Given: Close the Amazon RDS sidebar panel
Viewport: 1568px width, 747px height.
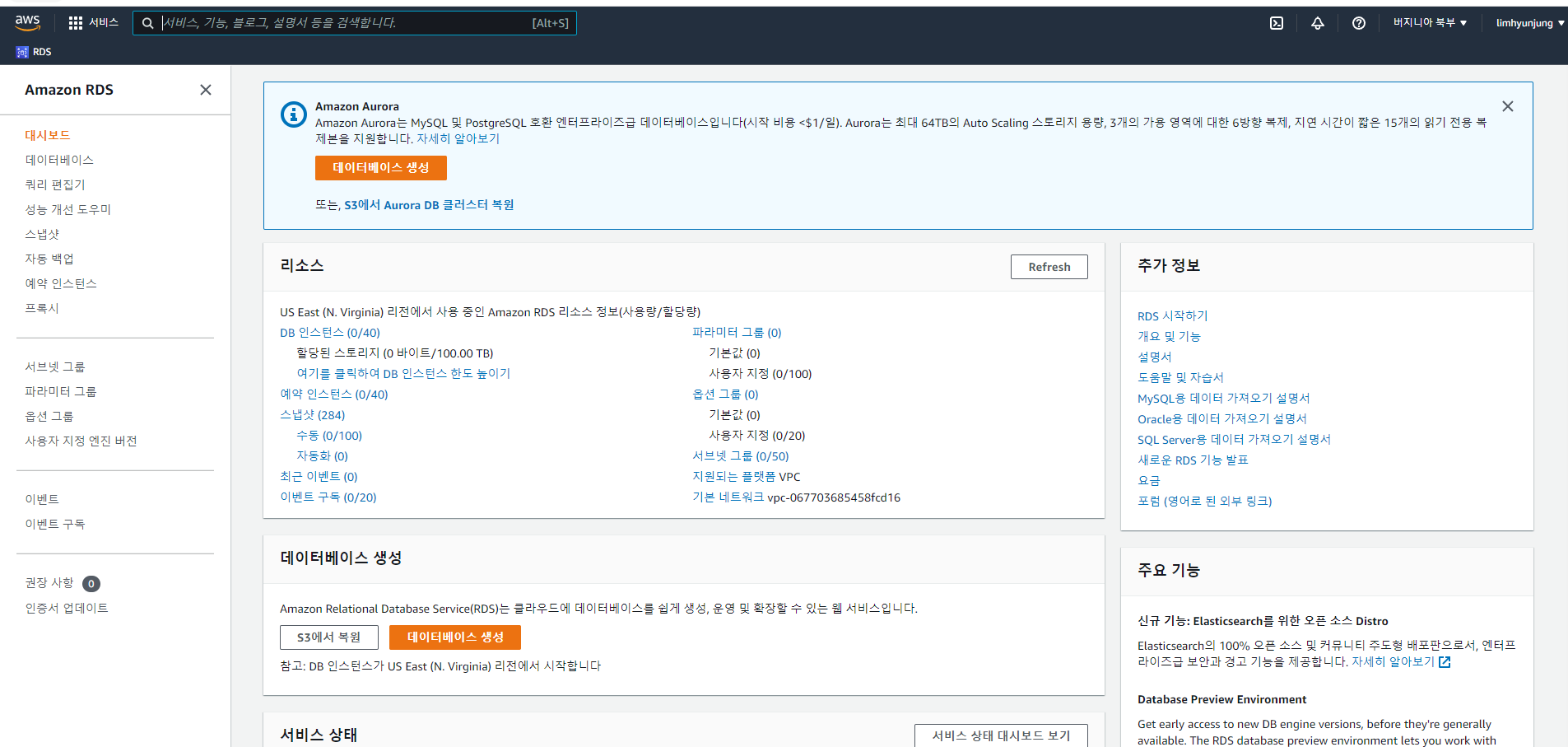Looking at the screenshot, I should [206, 90].
